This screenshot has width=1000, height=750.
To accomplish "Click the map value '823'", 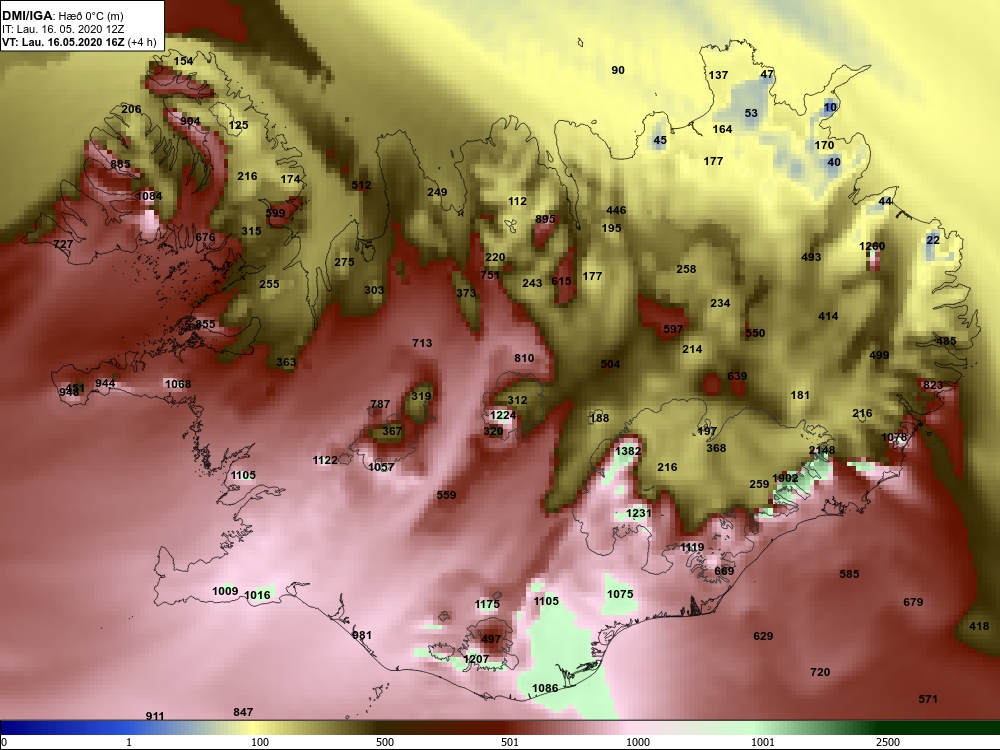I will tap(932, 385).
